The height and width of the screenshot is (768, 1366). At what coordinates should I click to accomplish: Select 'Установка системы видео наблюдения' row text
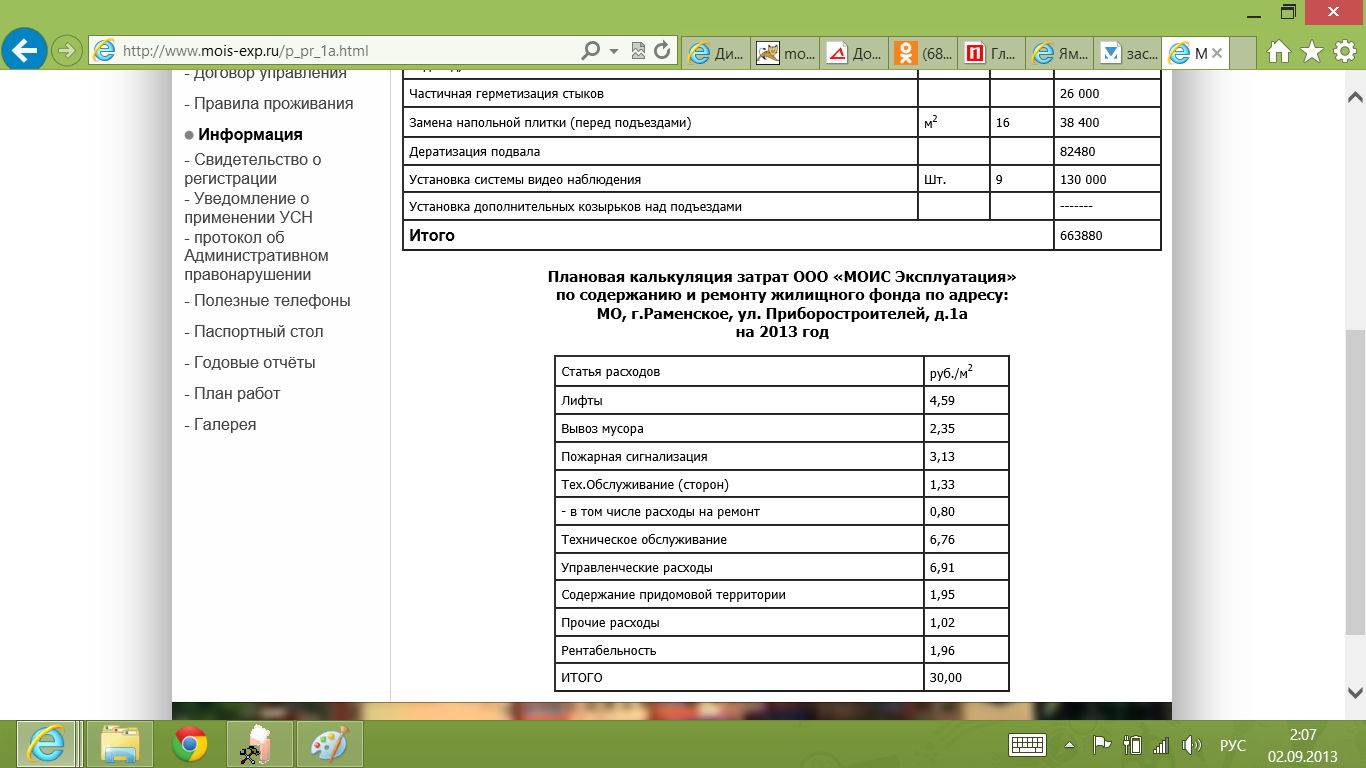[525, 179]
